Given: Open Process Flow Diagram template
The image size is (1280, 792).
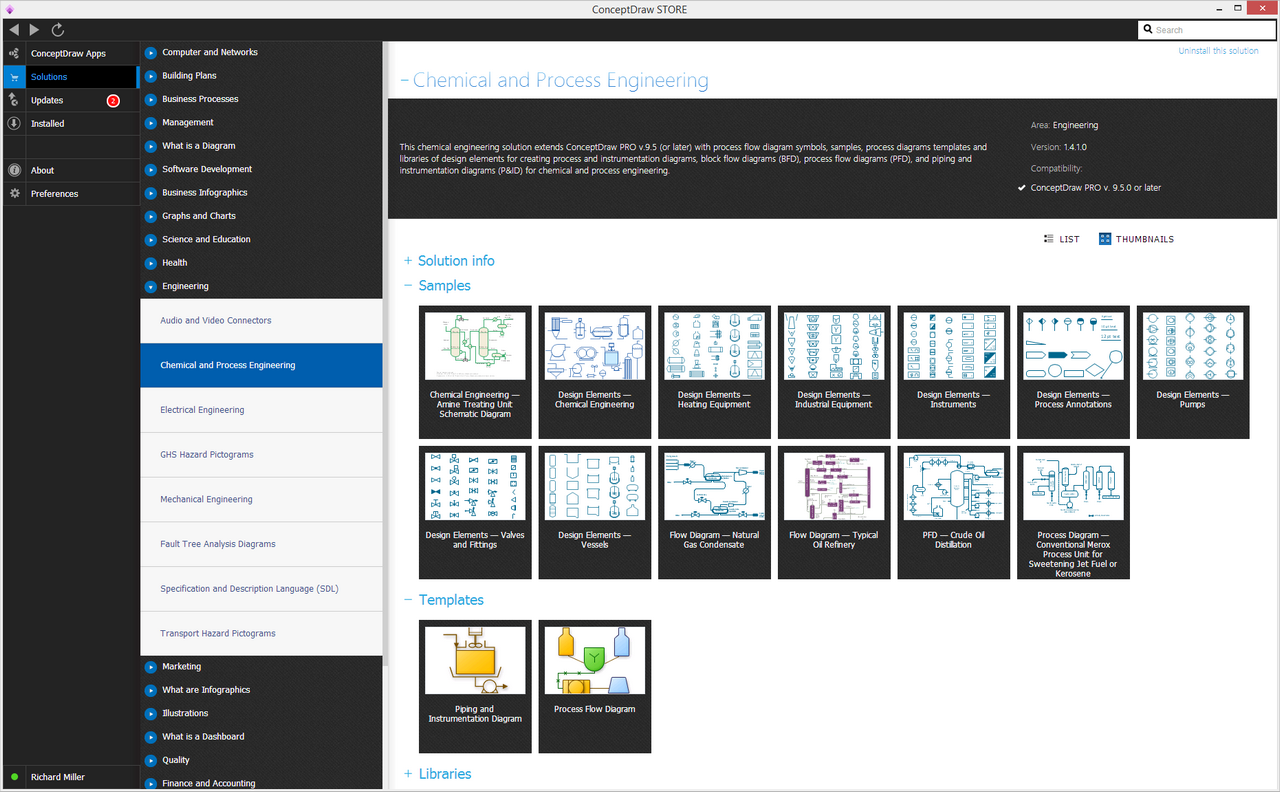Looking at the screenshot, I should coord(595,687).
